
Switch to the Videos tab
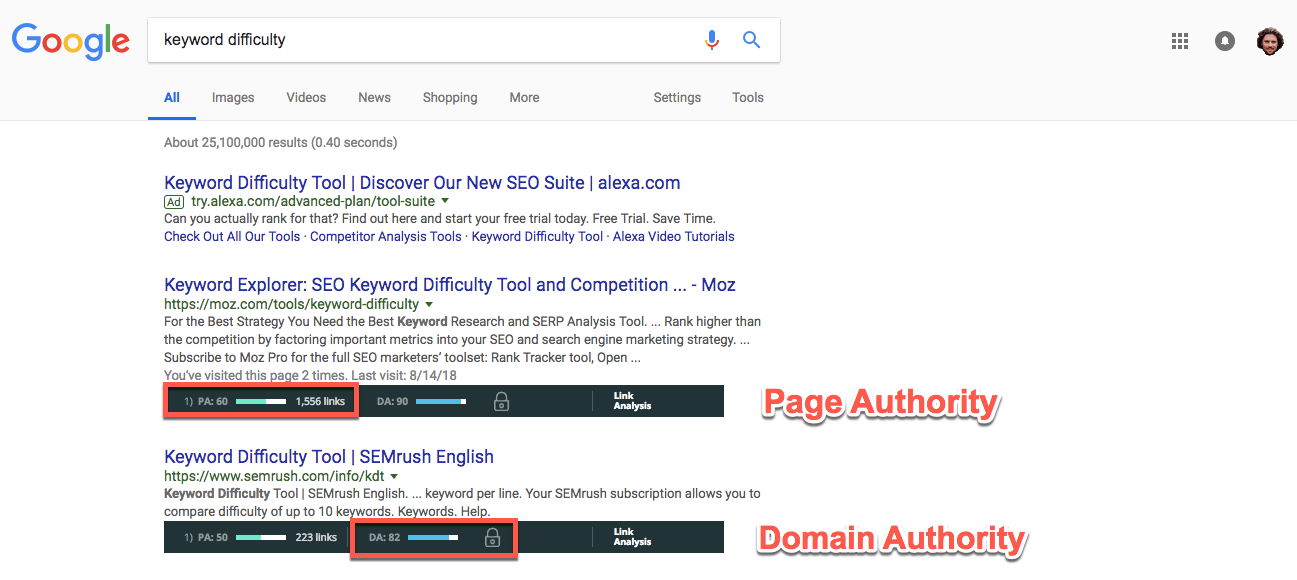tap(306, 98)
